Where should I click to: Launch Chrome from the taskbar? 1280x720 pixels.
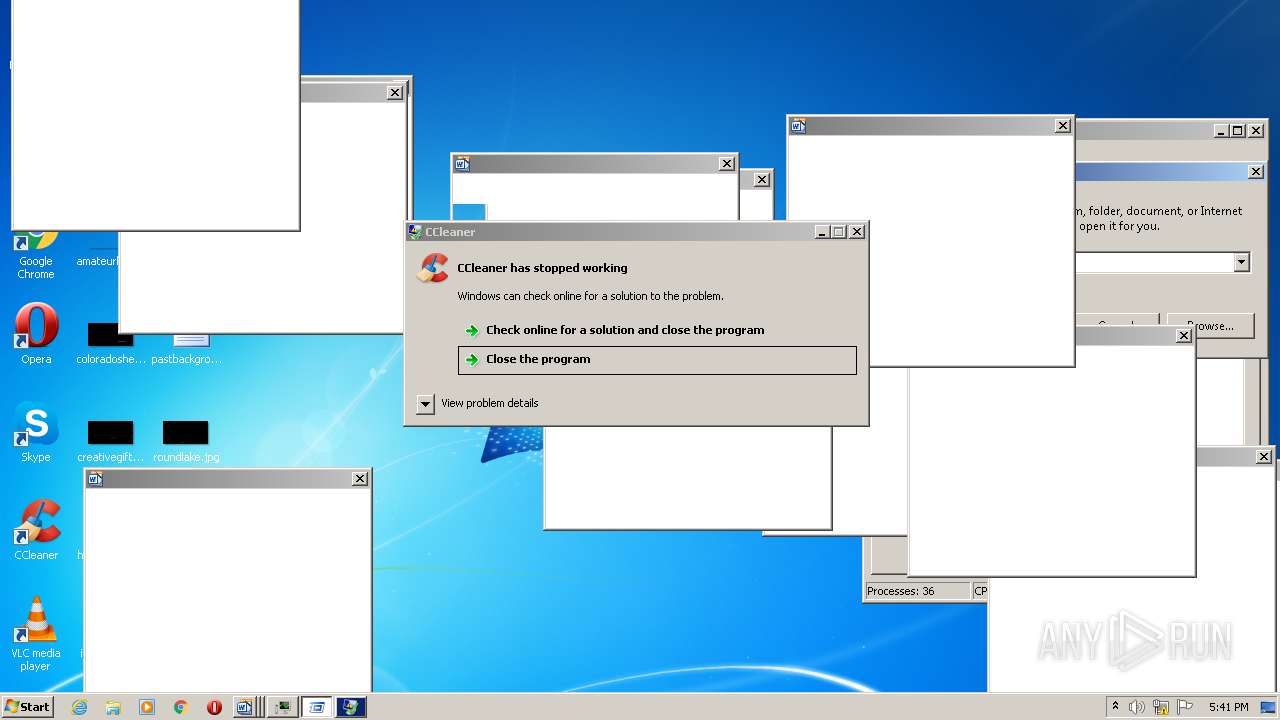point(181,707)
